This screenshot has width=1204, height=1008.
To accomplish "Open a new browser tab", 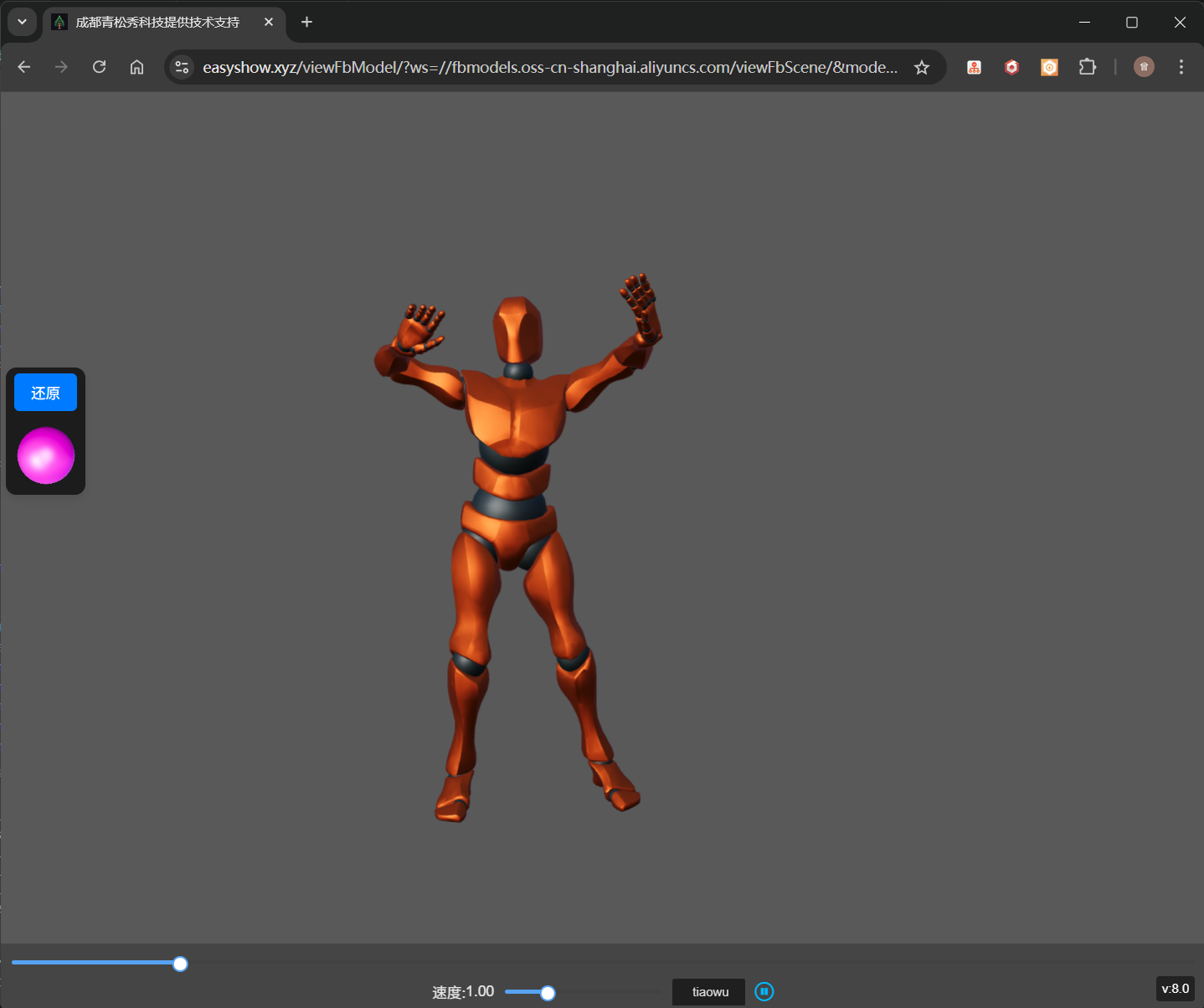I will click(x=306, y=22).
